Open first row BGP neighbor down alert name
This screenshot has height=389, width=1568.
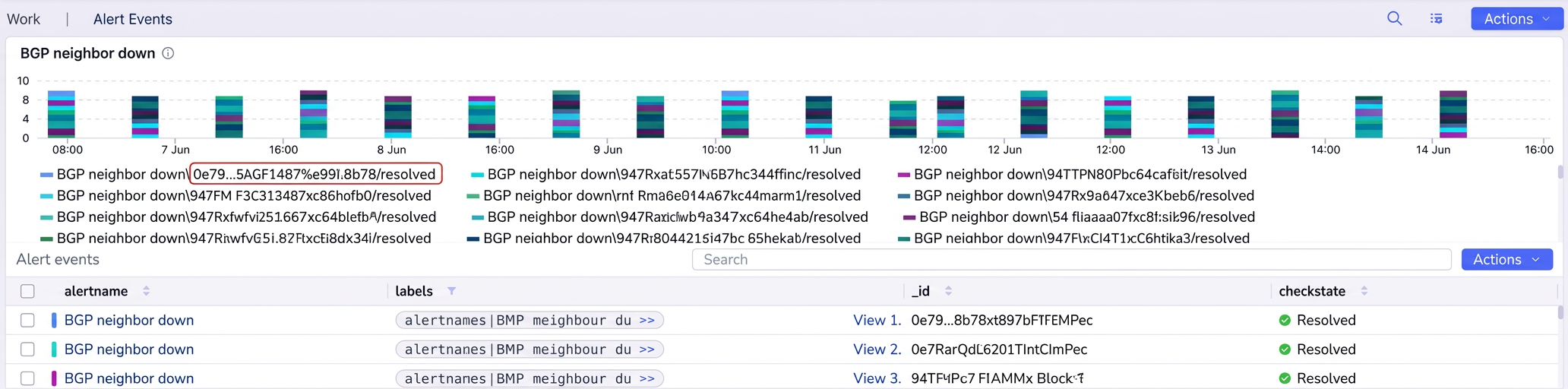coord(129,321)
